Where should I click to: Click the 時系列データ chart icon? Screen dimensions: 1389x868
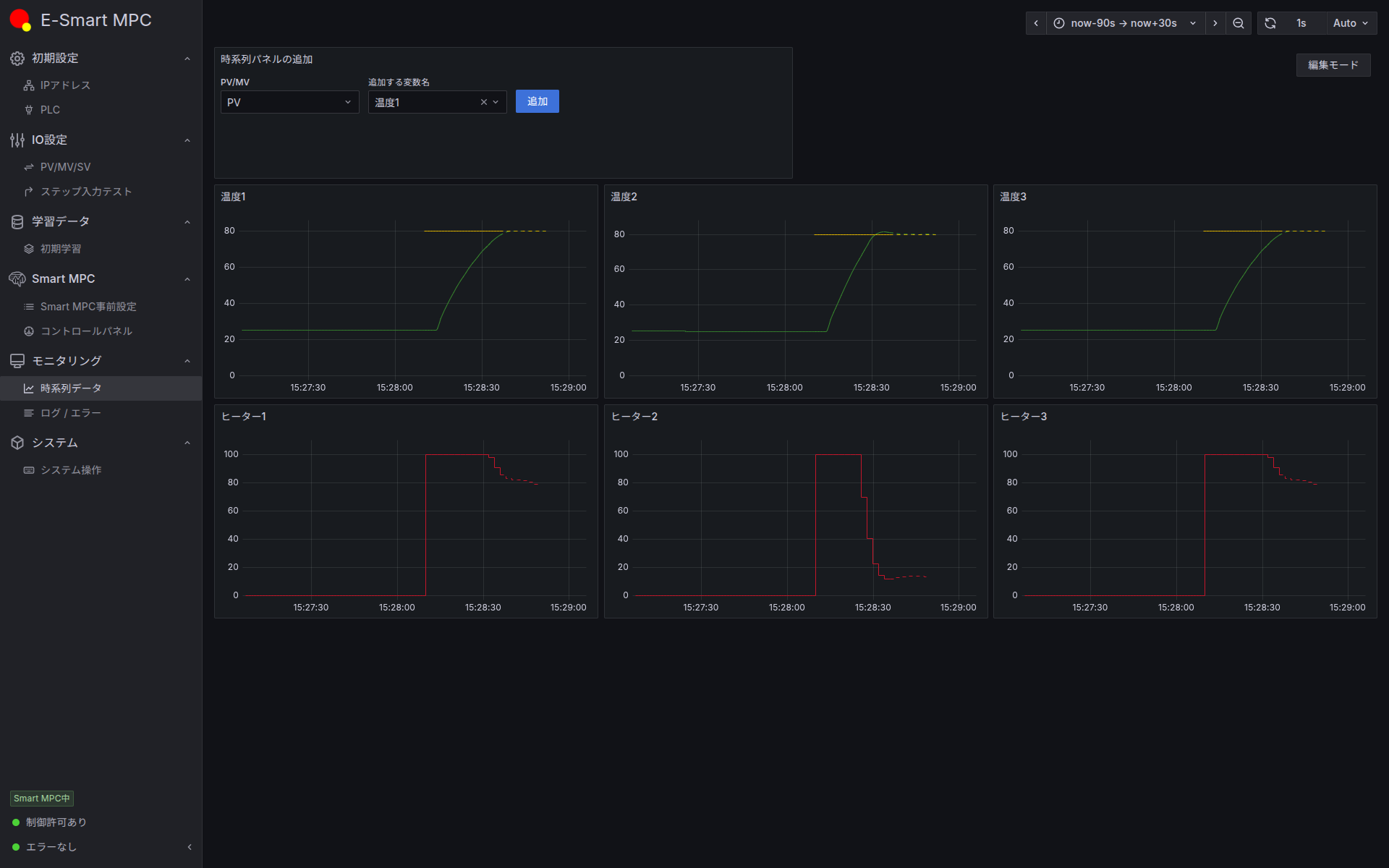(x=29, y=388)
